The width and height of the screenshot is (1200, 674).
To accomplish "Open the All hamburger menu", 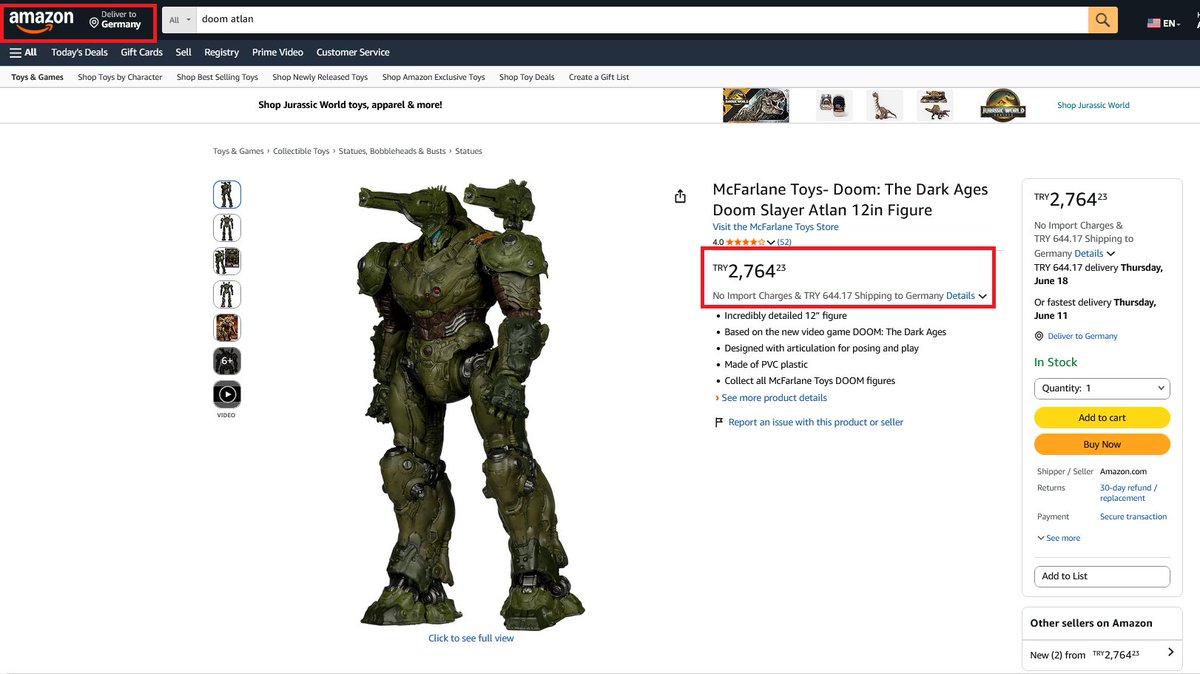I will [23, 52].
